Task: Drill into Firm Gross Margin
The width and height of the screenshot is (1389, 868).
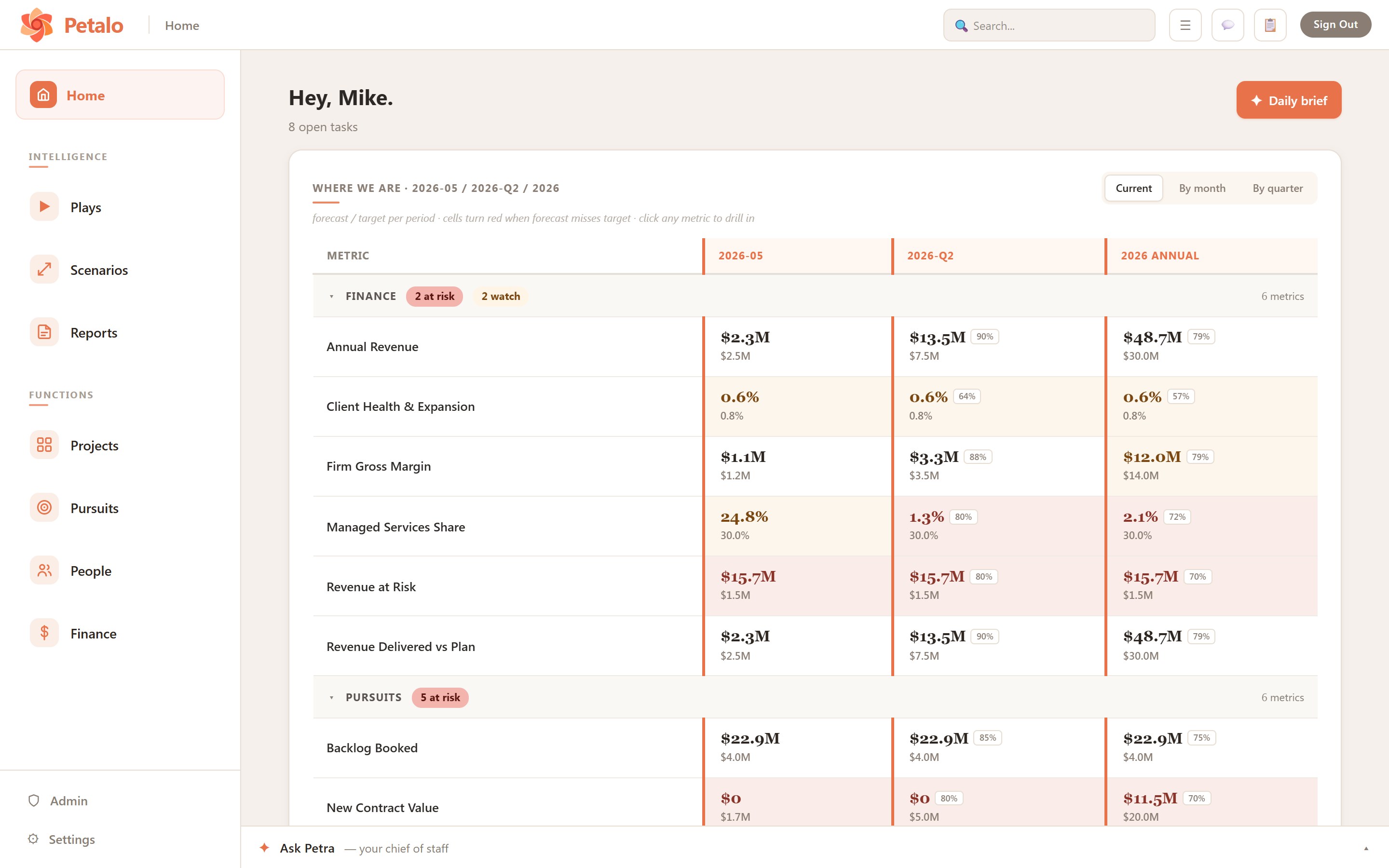Action: [x=379, y=466]
